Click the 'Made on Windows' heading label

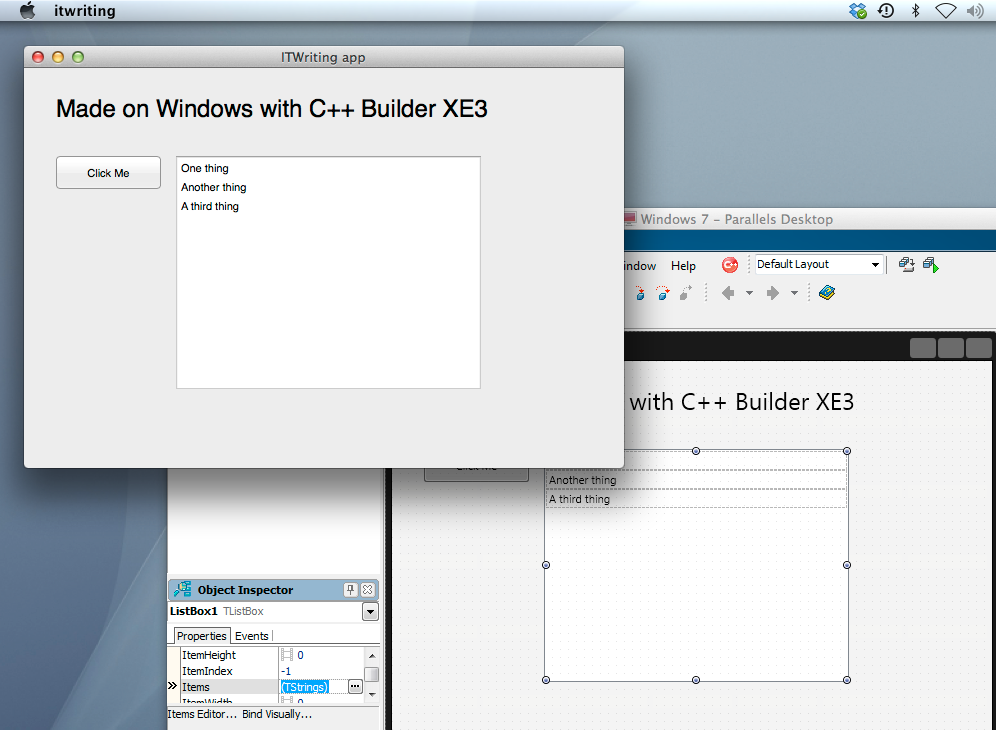(x=271, y=109)
